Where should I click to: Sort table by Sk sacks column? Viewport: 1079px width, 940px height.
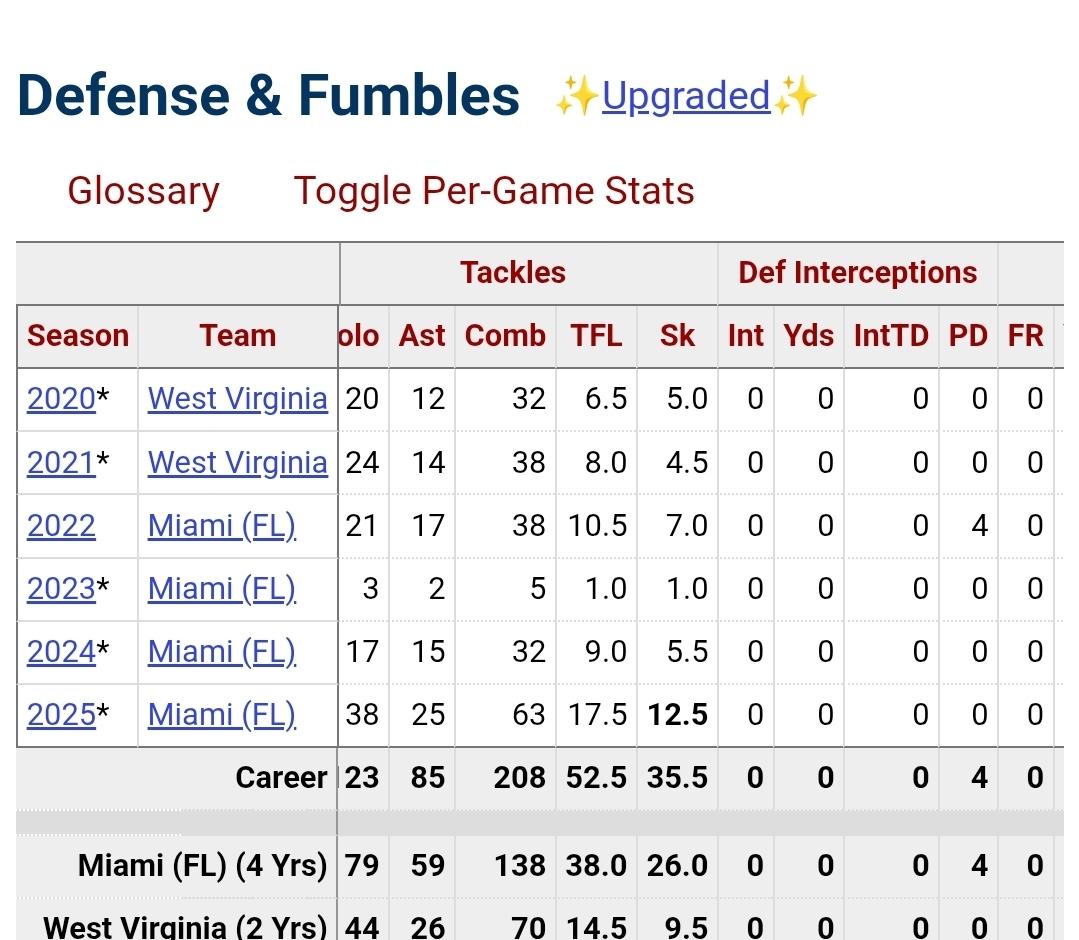[x=677, y=335]
